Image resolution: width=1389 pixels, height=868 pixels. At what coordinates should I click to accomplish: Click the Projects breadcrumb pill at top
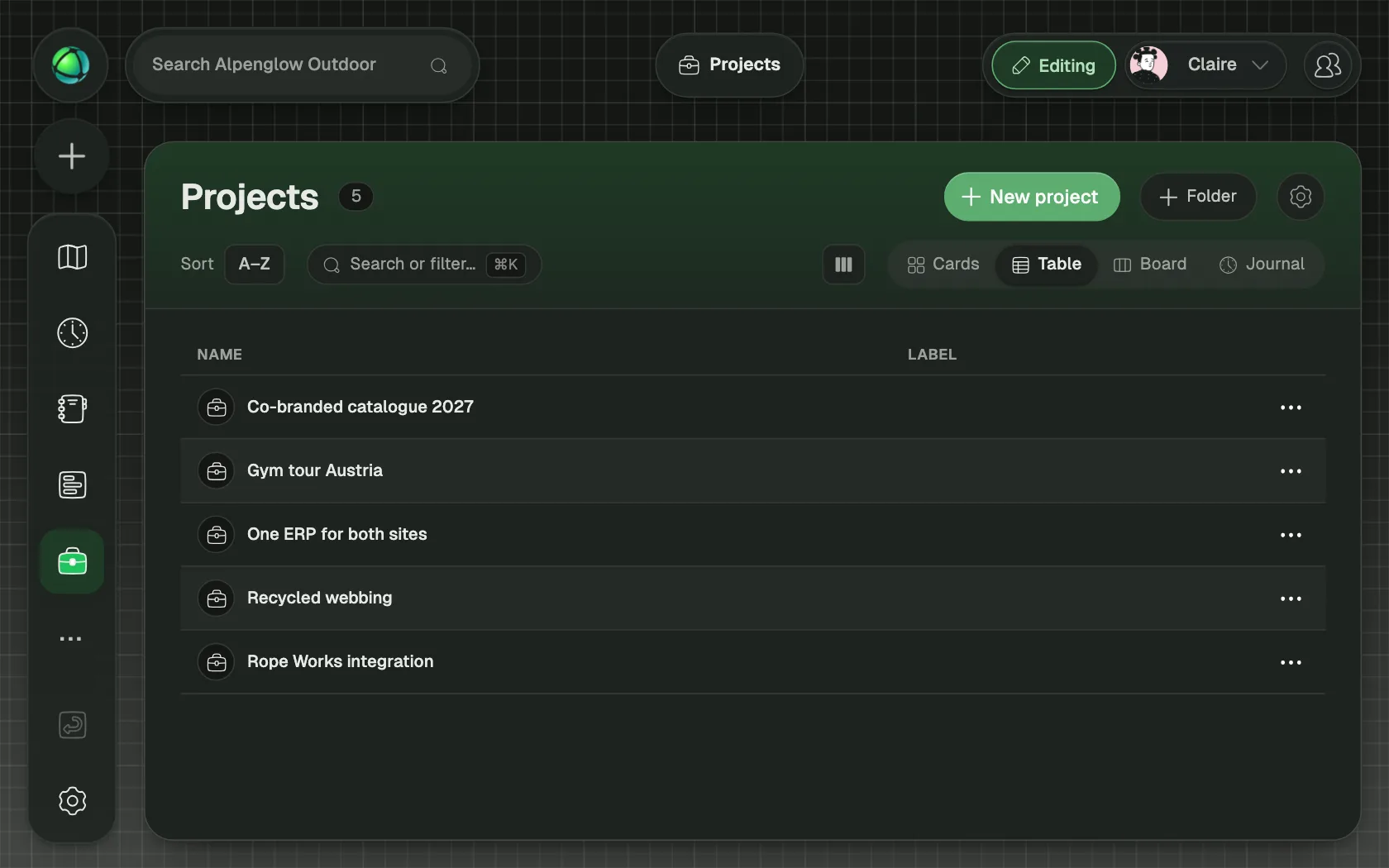point(729,65)
